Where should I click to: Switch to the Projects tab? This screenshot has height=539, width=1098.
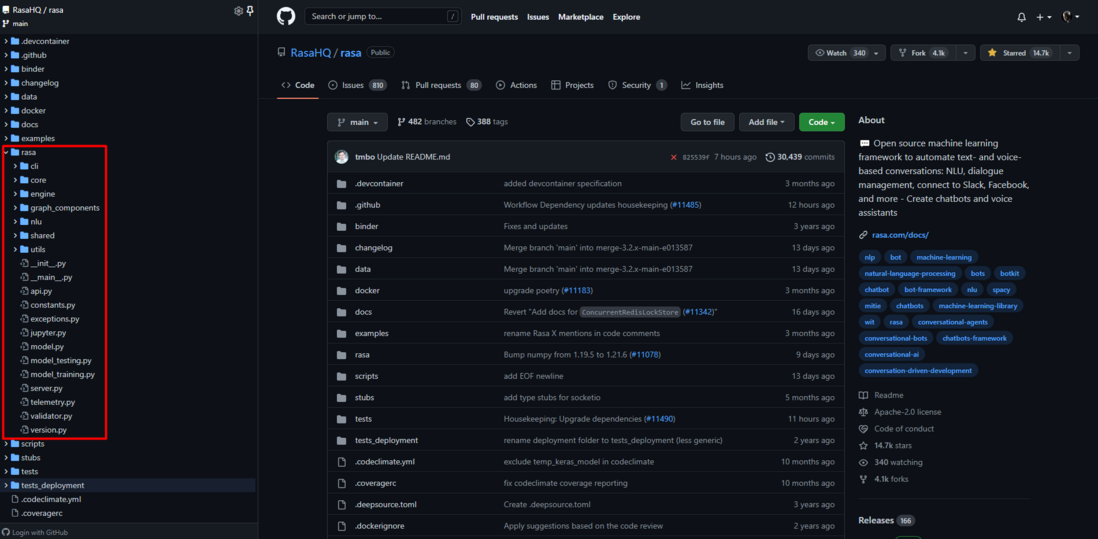click(x=572, y=85)
